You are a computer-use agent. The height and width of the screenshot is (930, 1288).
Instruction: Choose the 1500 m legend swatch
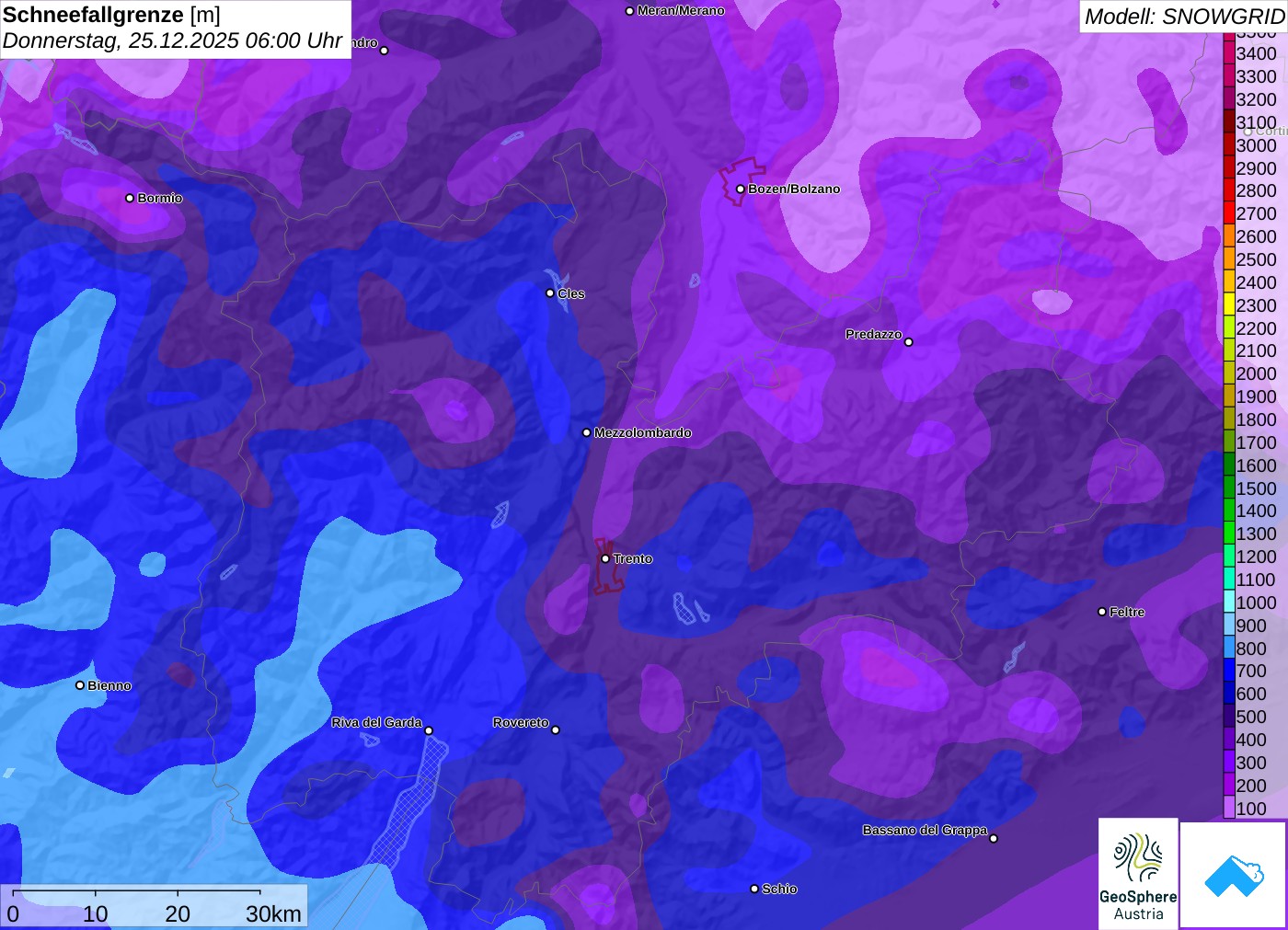pyautogui.click(x=1228, y=488)
